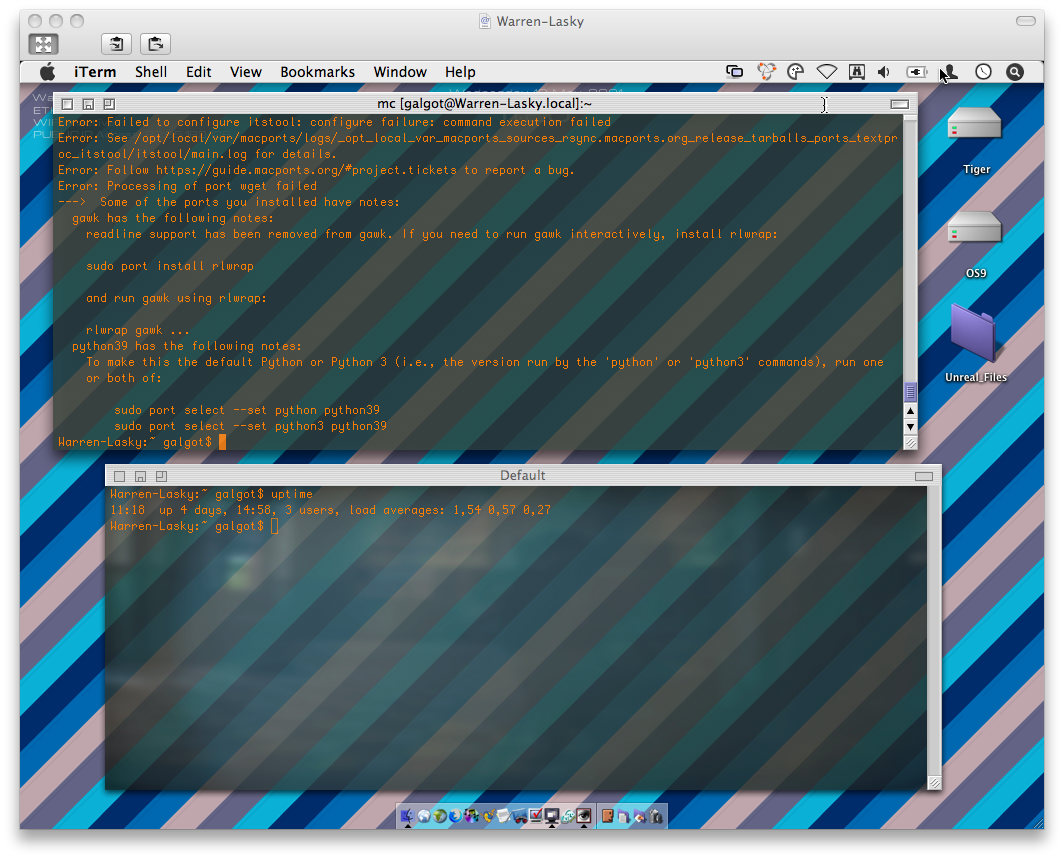Select the OS9 drive on desktop
The image size is (1064, 859).
click(975, 230)
